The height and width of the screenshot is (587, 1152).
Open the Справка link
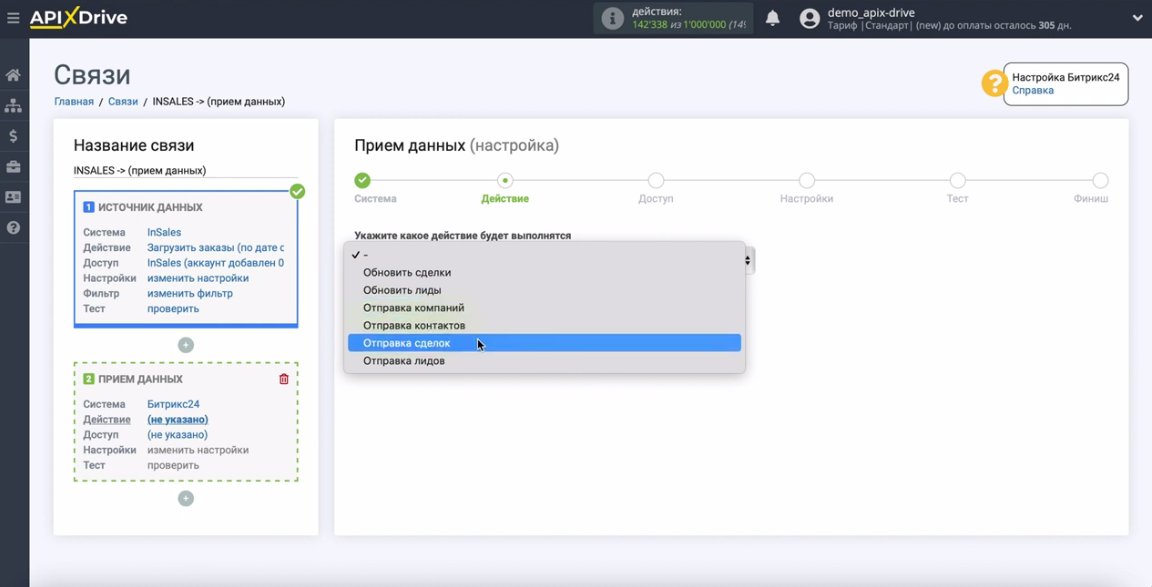(1032, 90)
